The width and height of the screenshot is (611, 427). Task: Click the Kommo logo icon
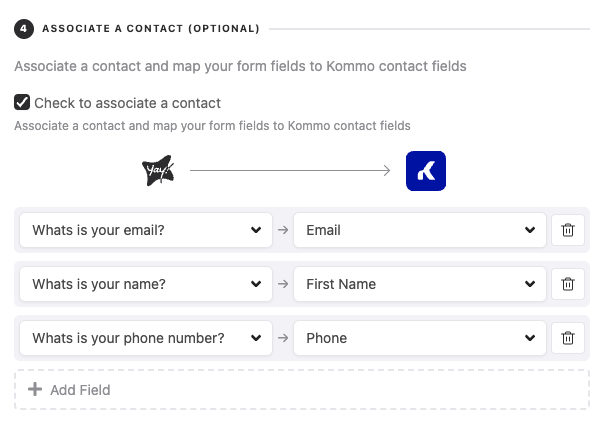pyautogui.click(x=426, y=171)
